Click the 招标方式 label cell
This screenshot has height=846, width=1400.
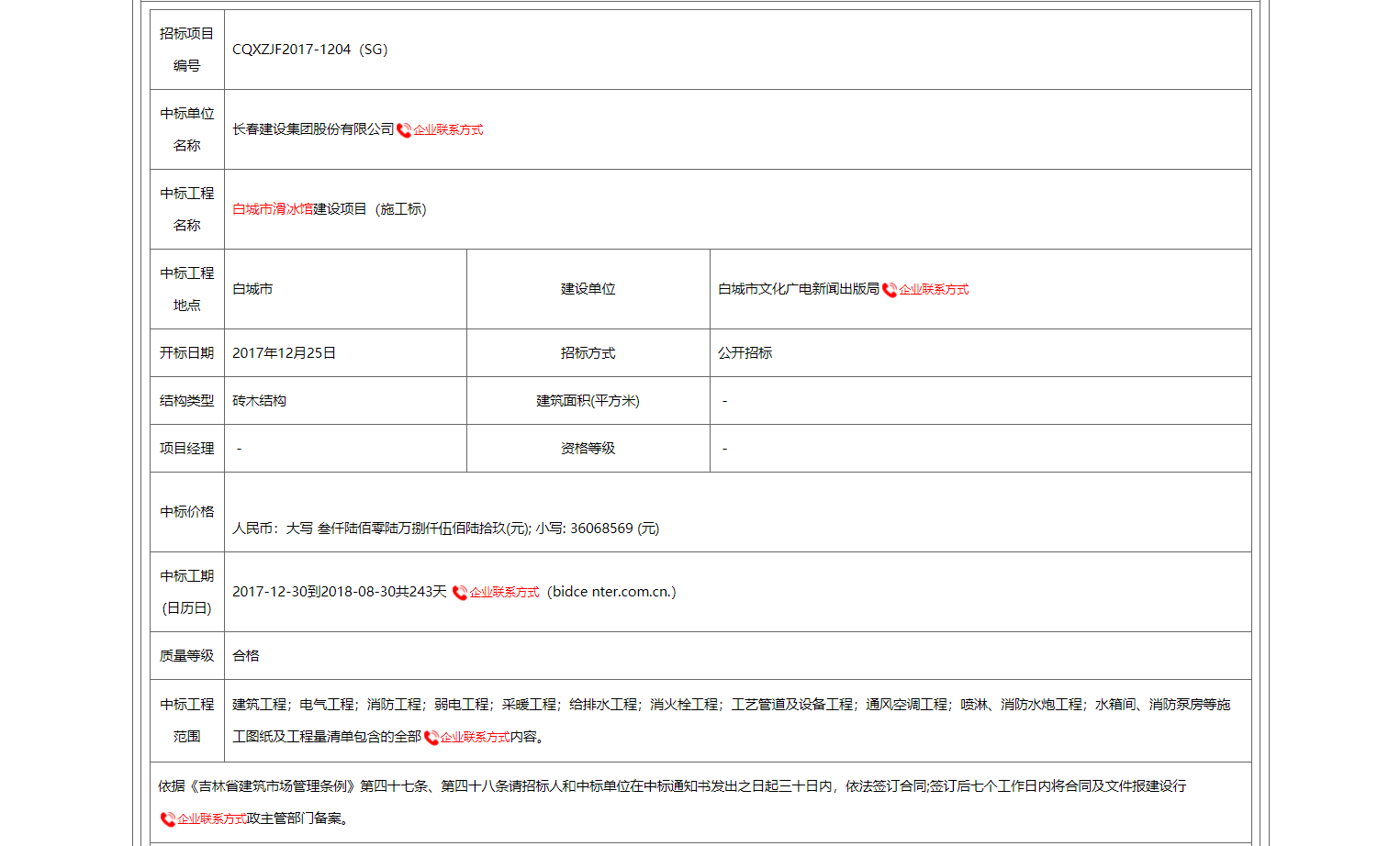click(x=588, y=353)
